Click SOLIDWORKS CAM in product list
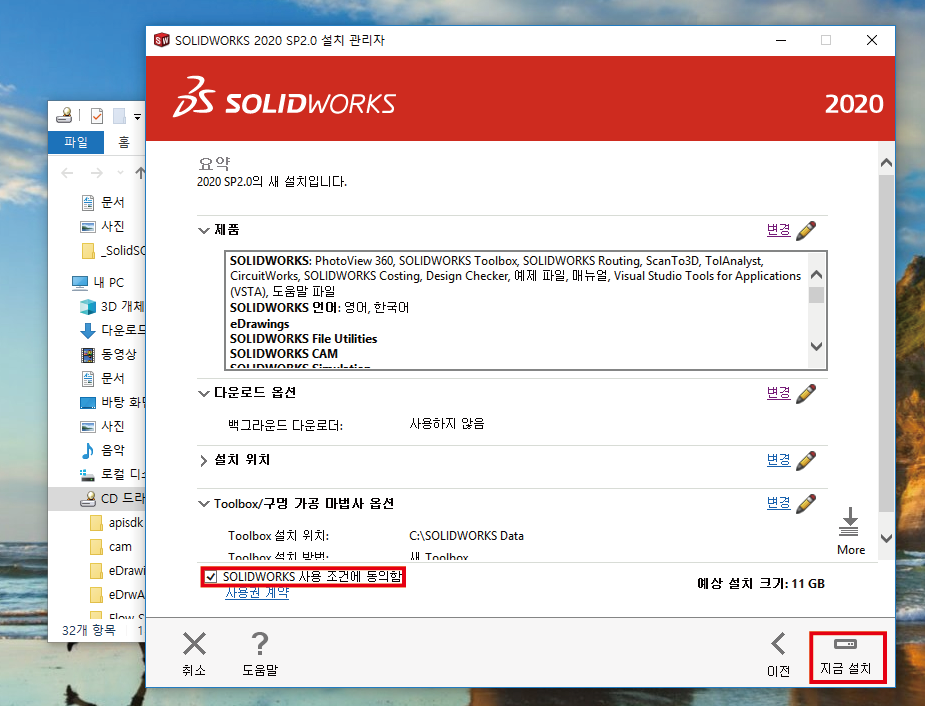The height and width of the screenshot is (706, 925). click(x=284, y=354)
